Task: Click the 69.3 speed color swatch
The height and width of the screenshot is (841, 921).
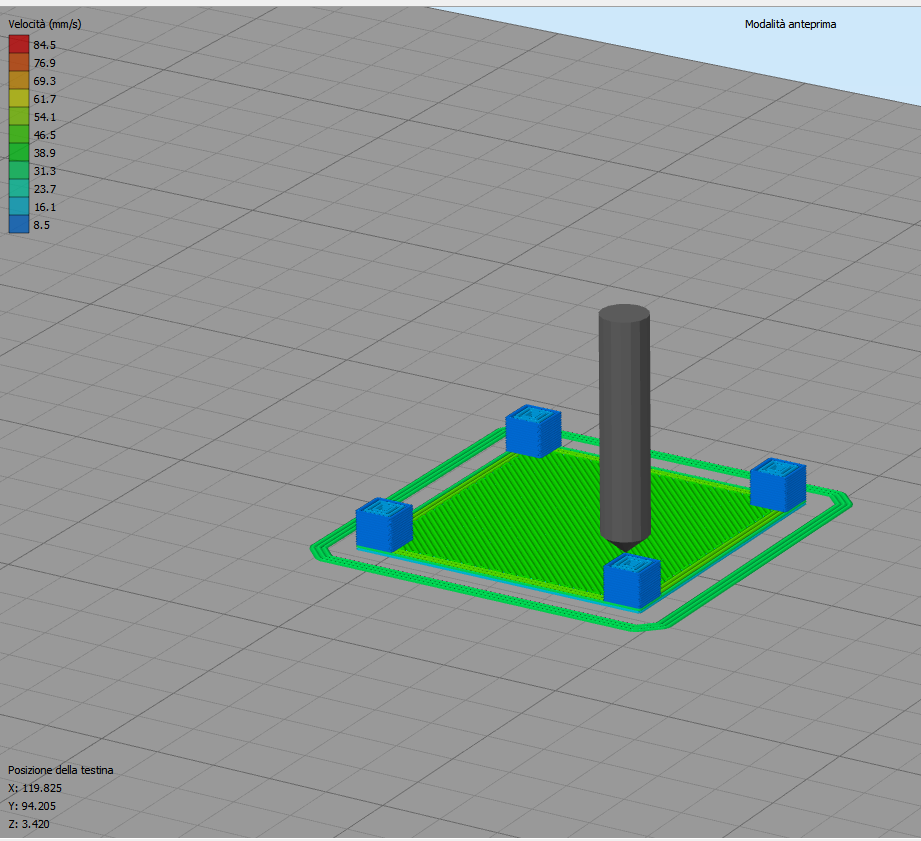Action: 19,80
